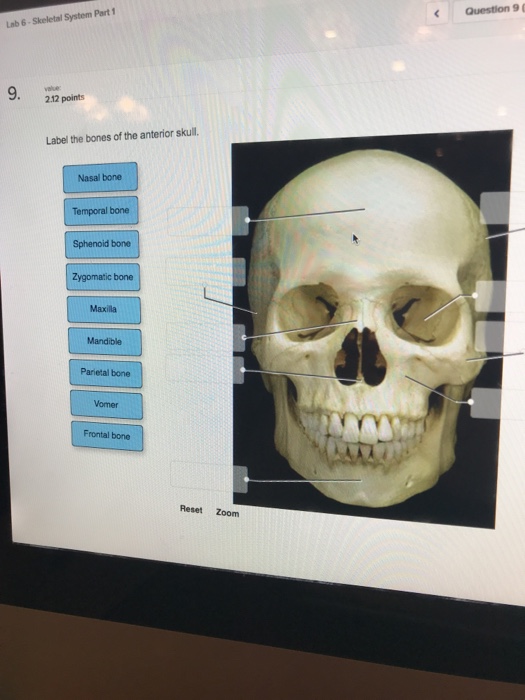
Task: Select the Nasal bone label tile
Action: pyautogui.click(x=100, y=178)
